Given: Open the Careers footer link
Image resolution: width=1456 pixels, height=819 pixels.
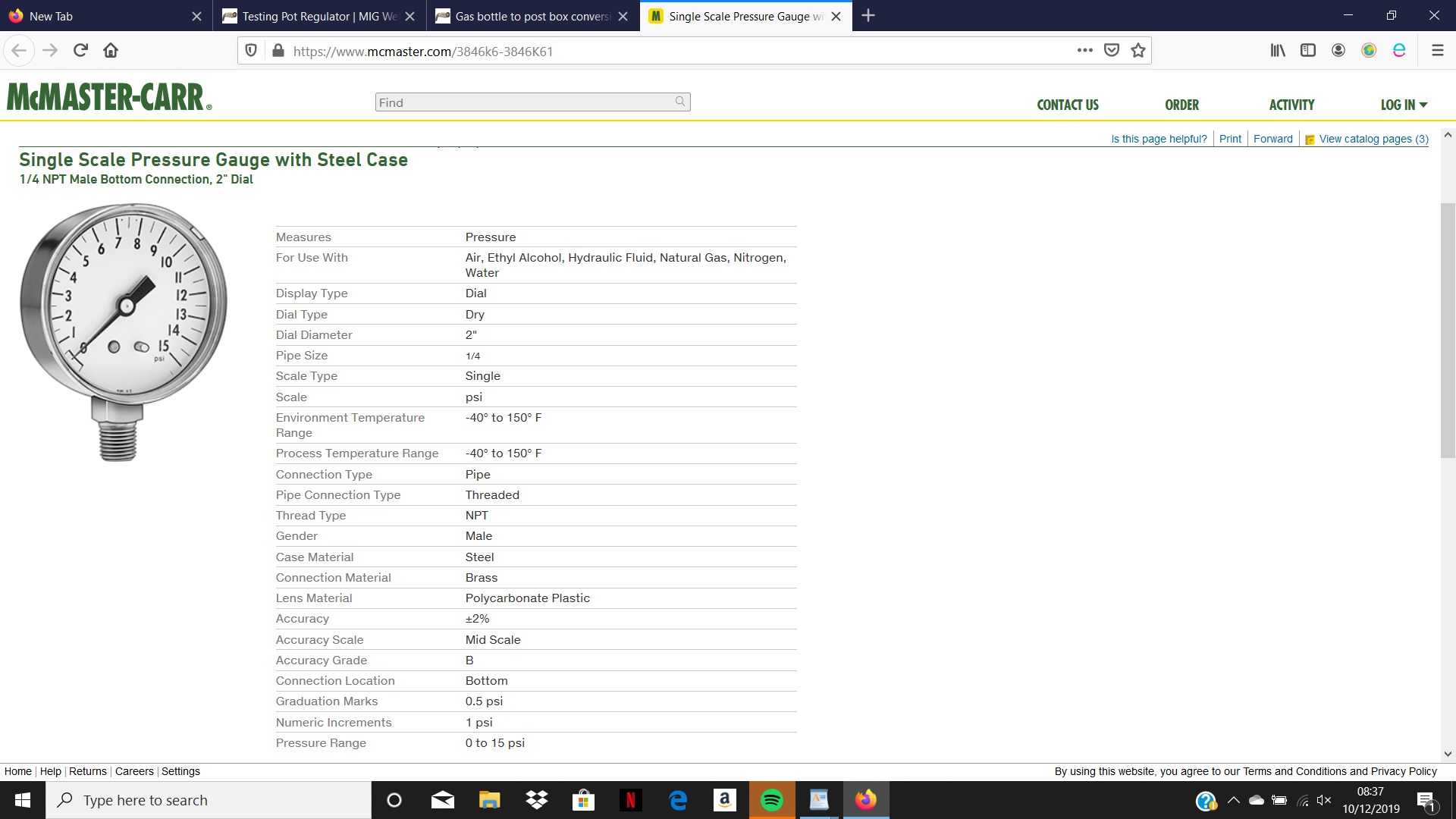Looking at the screenshot, I should pos(134,771).
